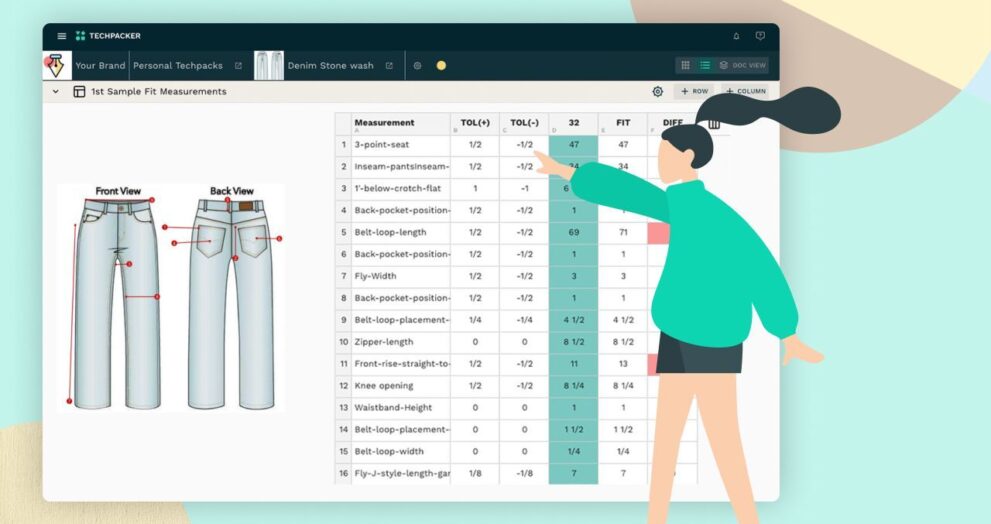Screen dimensions: 991x524
Task: Click the table settings gear icon
Action: coord(657,91)
